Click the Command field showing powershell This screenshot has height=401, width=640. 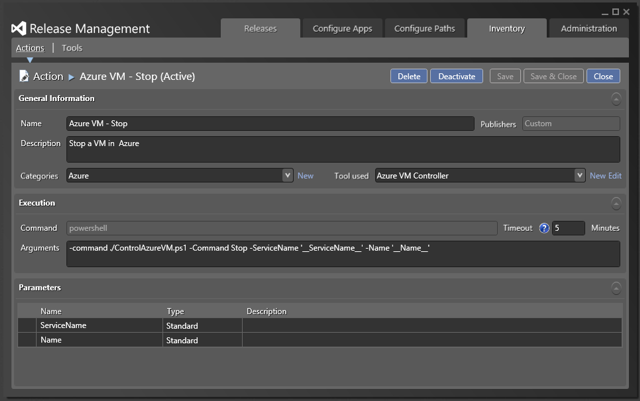coord(282,228)
